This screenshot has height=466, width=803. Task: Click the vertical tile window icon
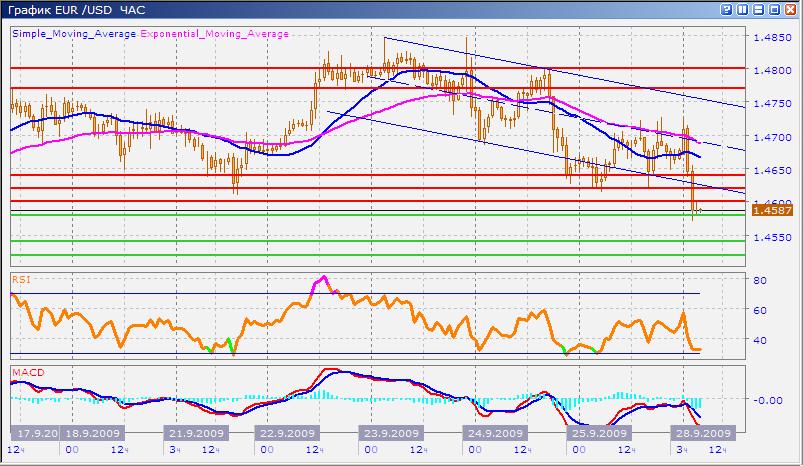(742, 9)
